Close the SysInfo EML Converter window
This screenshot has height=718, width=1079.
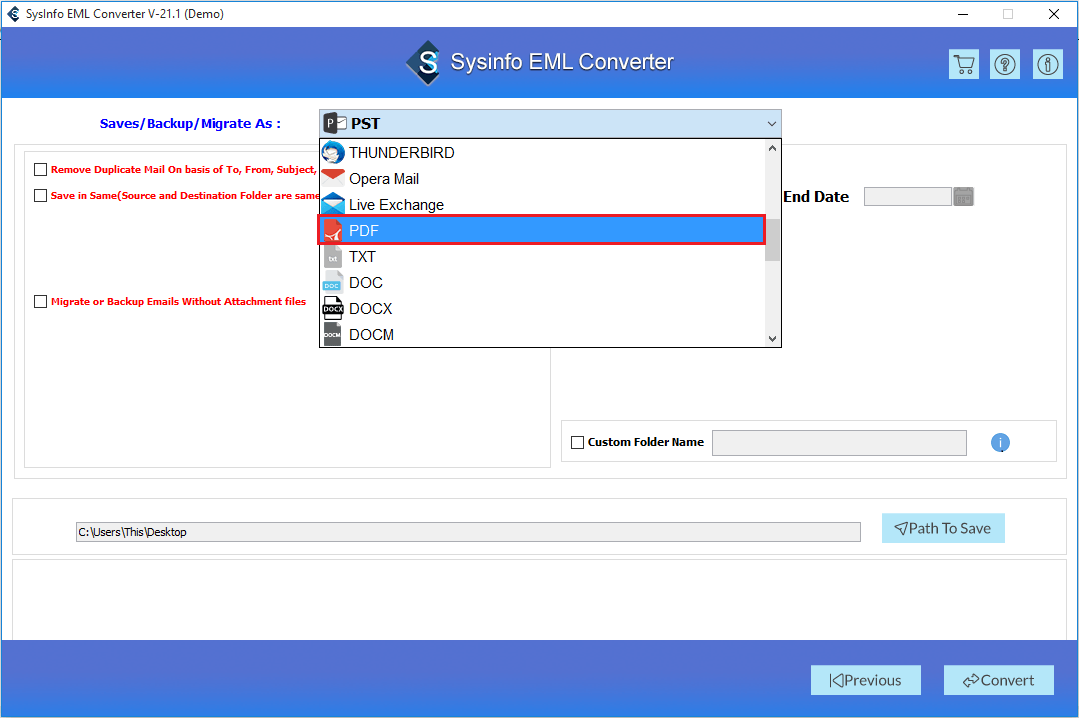[x=1053, y=14]
